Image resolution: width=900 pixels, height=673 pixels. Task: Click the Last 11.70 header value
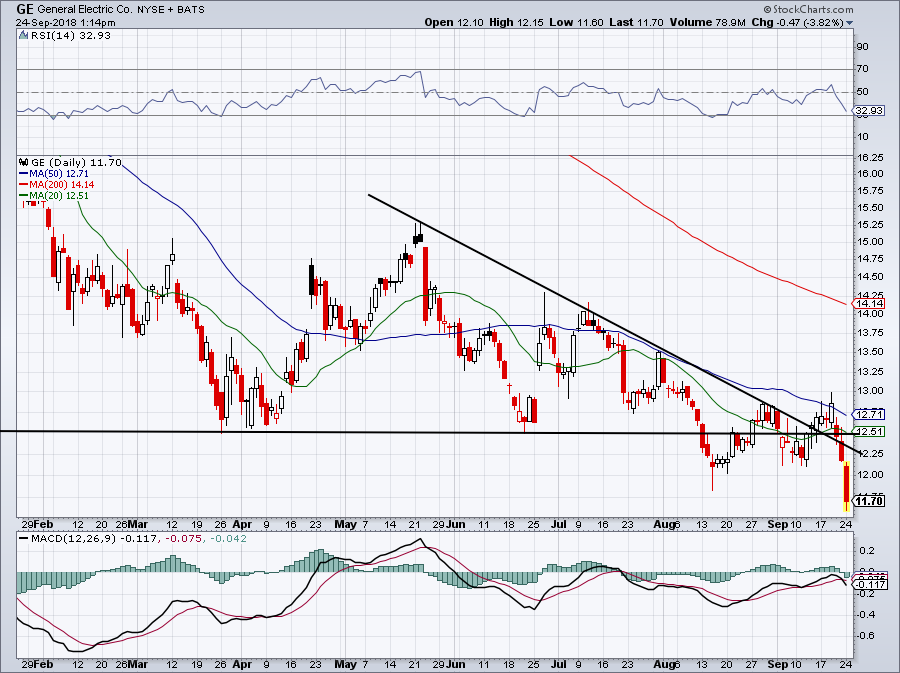637,22
